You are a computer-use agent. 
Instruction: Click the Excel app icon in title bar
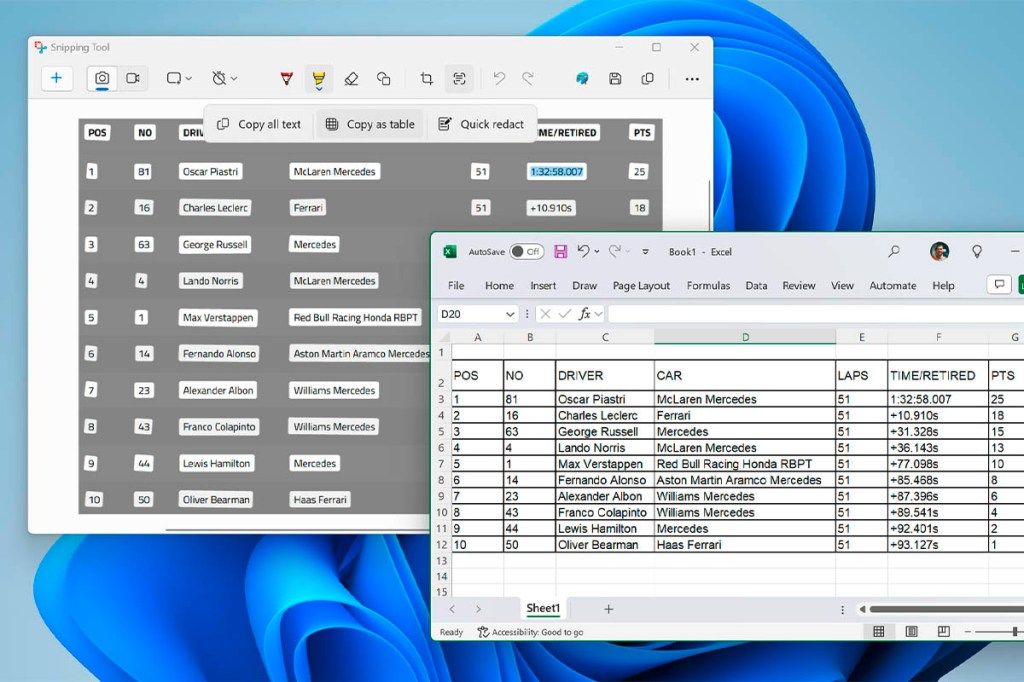click(x=449, y=252)
